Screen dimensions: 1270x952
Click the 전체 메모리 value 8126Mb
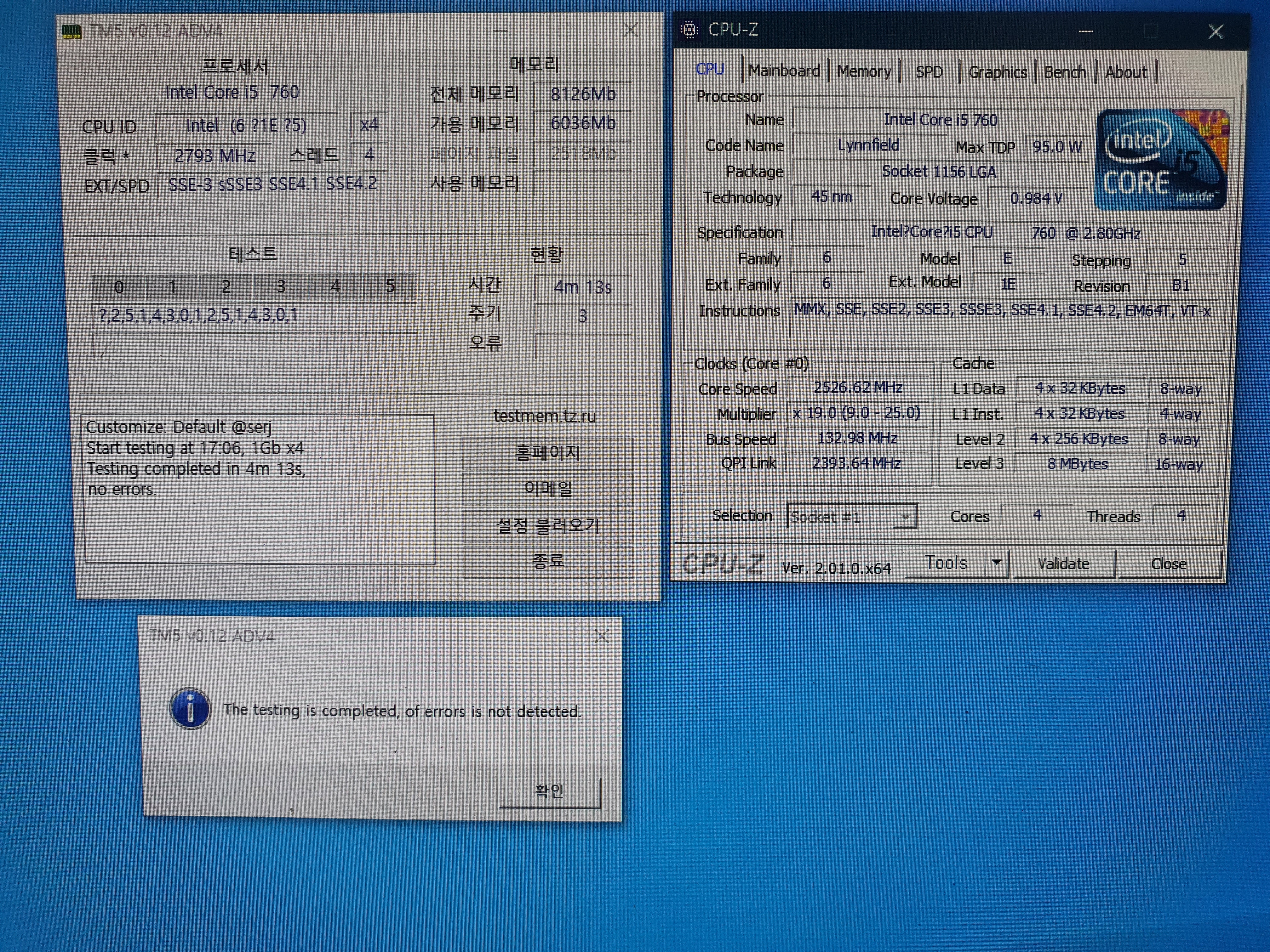(583, 94)
